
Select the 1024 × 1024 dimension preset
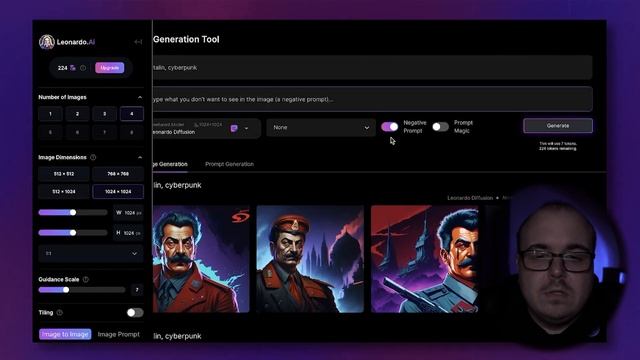coord(118,191)
